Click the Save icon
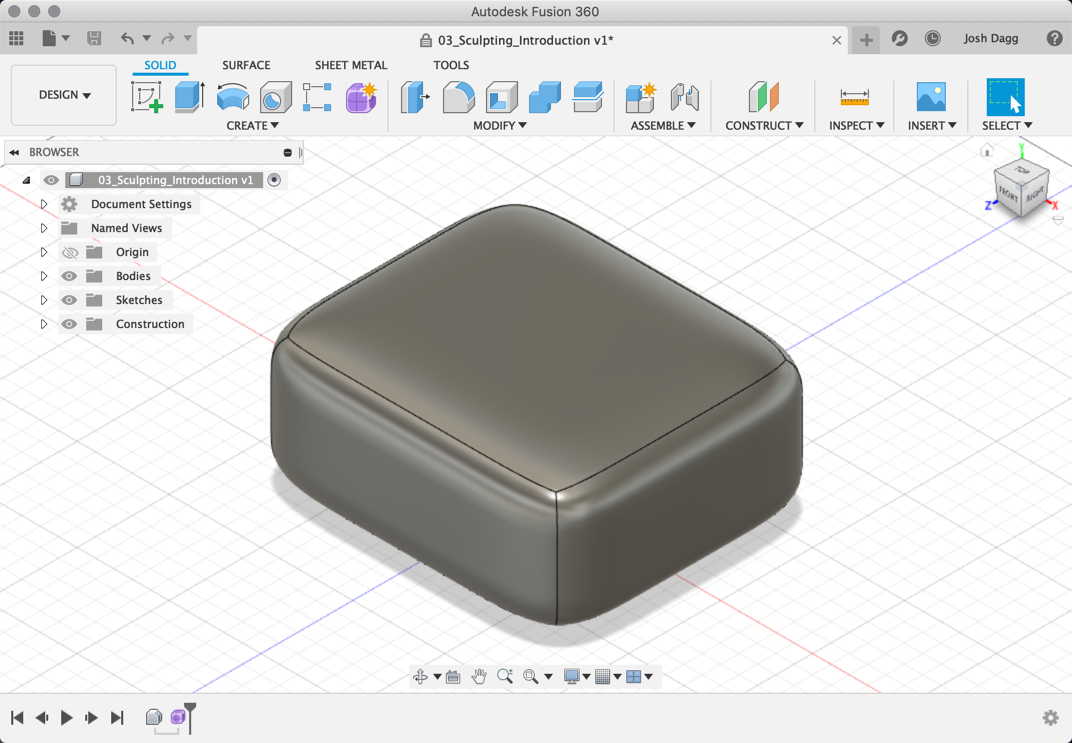The width and height of the screenshot is (1072, 743). (x=94, y=38)
